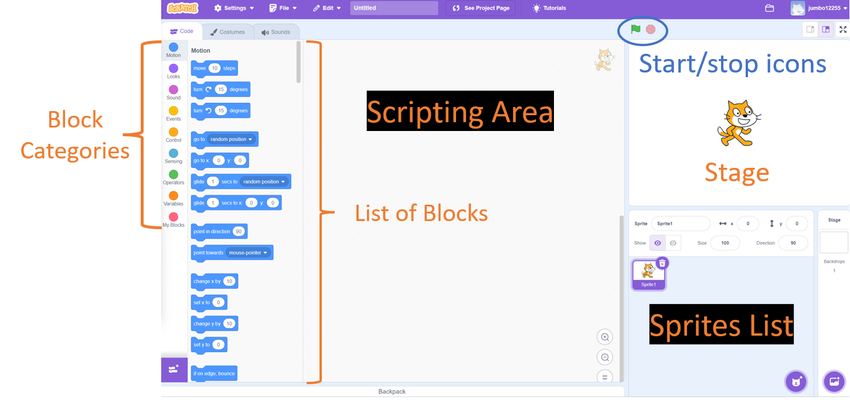850x400 pixels.
Task: Switch to the Code tab
Action: click(182, 31)
